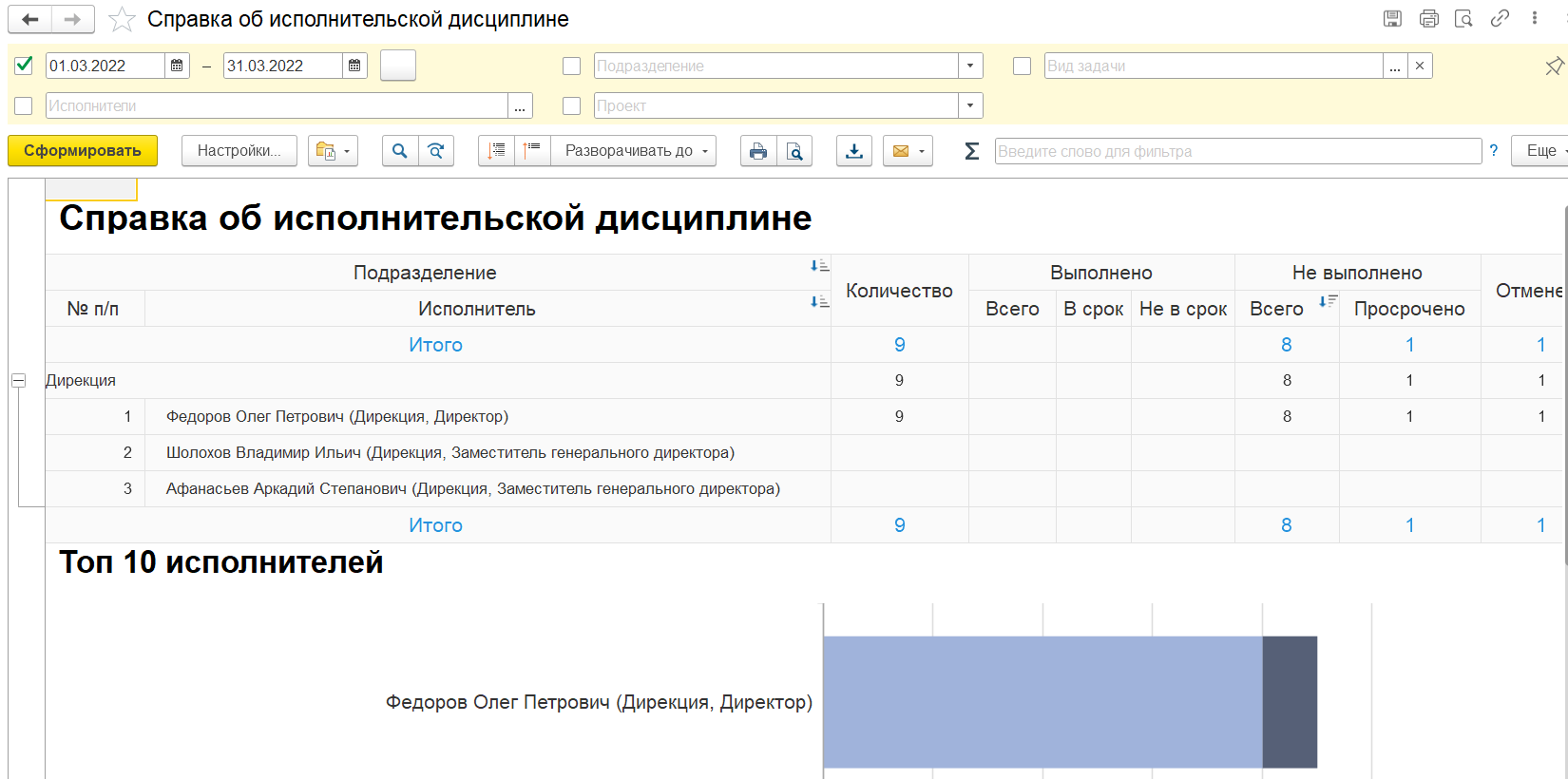Image resolution: width=1568 pixels, height=779 pixels.
Task: Click the blank period selection button
Action: coord(398,66)
